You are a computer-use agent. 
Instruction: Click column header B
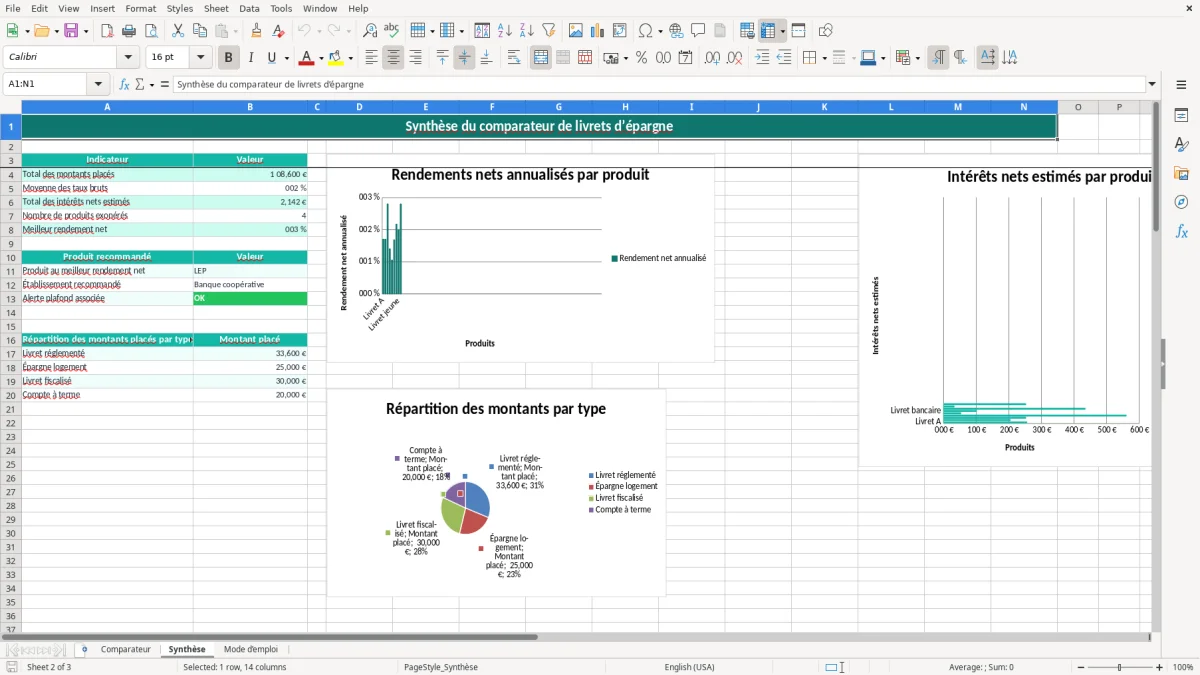250,107
